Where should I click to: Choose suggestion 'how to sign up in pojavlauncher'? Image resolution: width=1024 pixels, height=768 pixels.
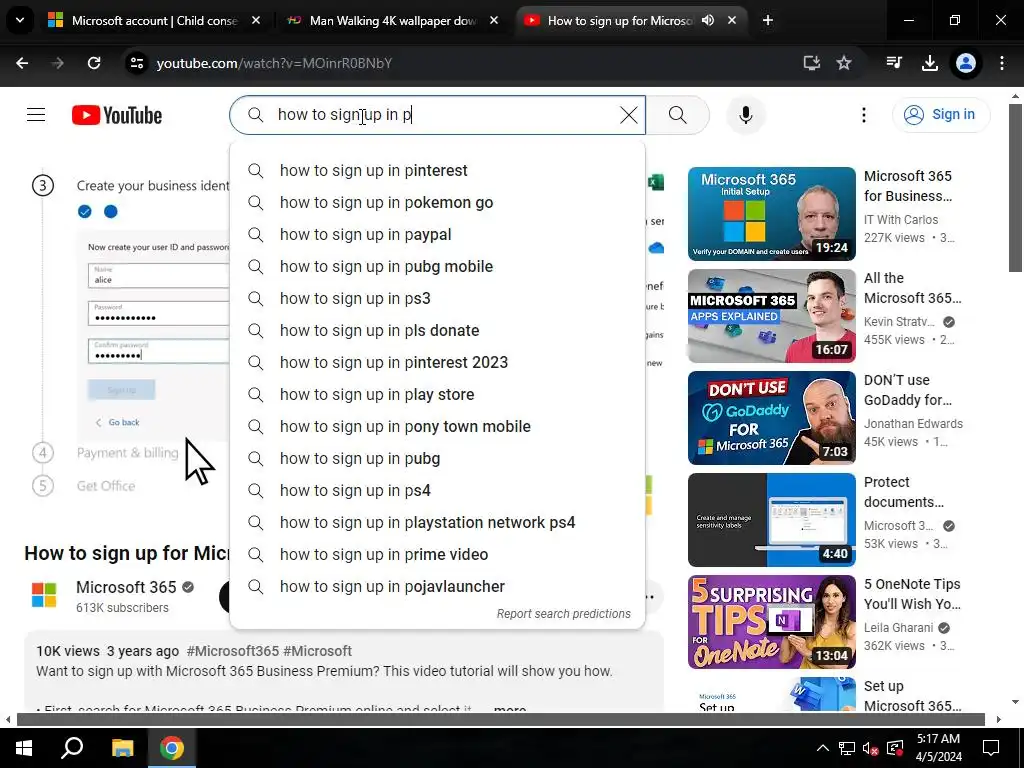pos(438,586)
